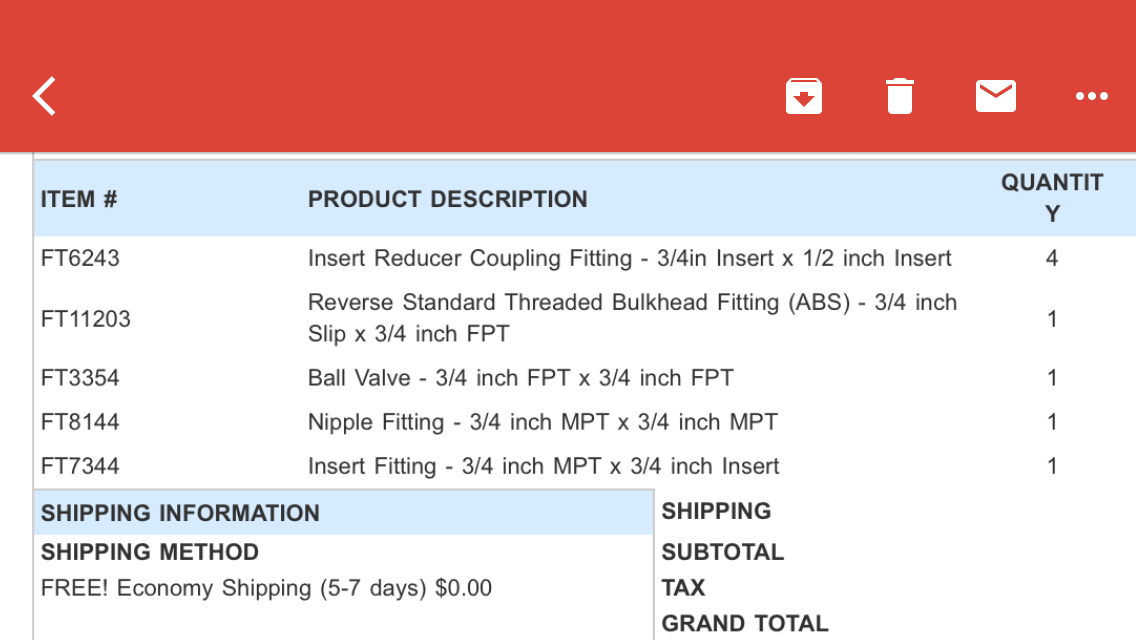The width and height of the screenshot is (1136, 640).
Task: Select item number FT3354
Action: coord(80,378)
